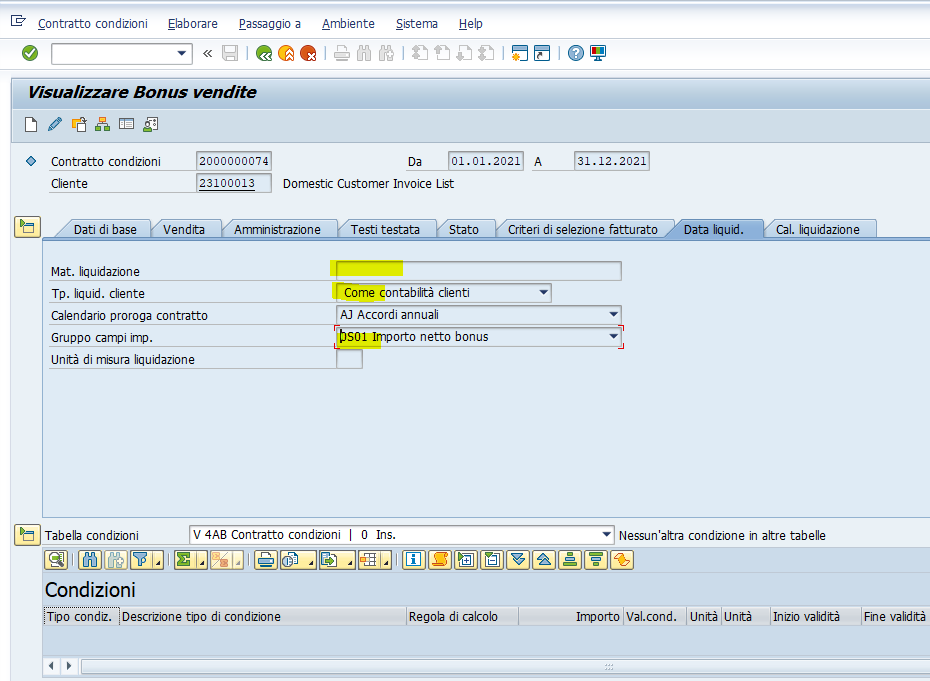This screenshot has width=930, height=681.
Task: Click the Sum total sigma icon
Action: (184, 560)
